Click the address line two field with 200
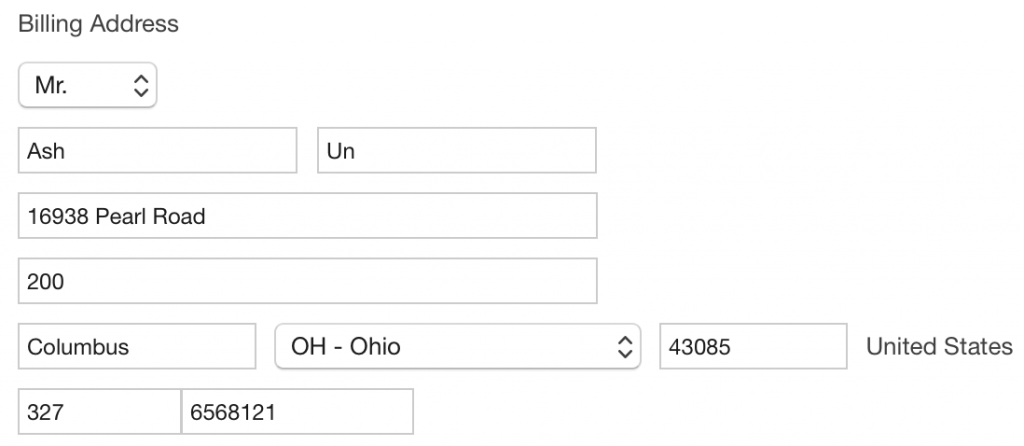 [x=307, y=282]
